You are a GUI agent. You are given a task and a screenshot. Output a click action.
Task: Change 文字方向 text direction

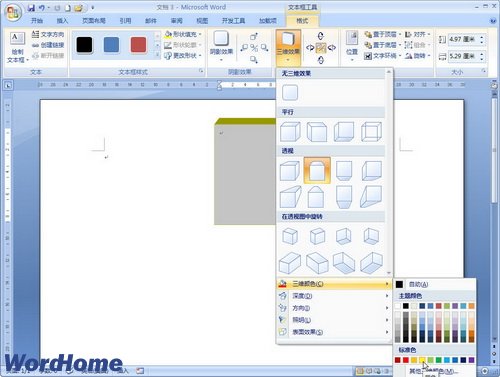click(48, 34)
